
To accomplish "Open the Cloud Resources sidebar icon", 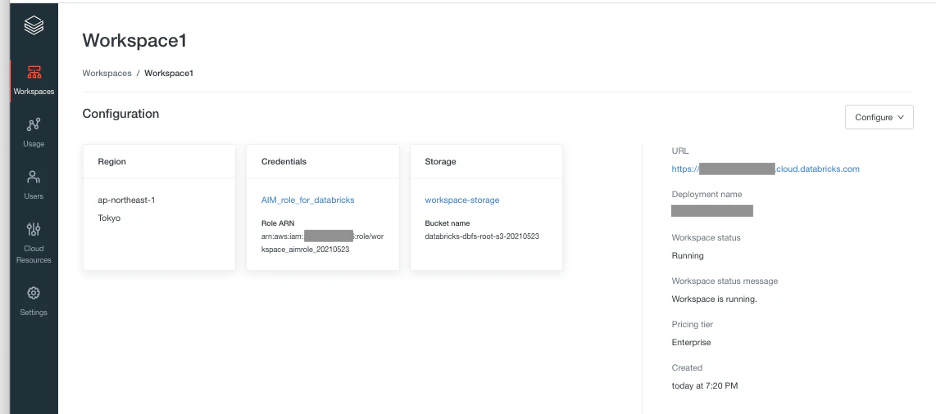I will point(34,229).
